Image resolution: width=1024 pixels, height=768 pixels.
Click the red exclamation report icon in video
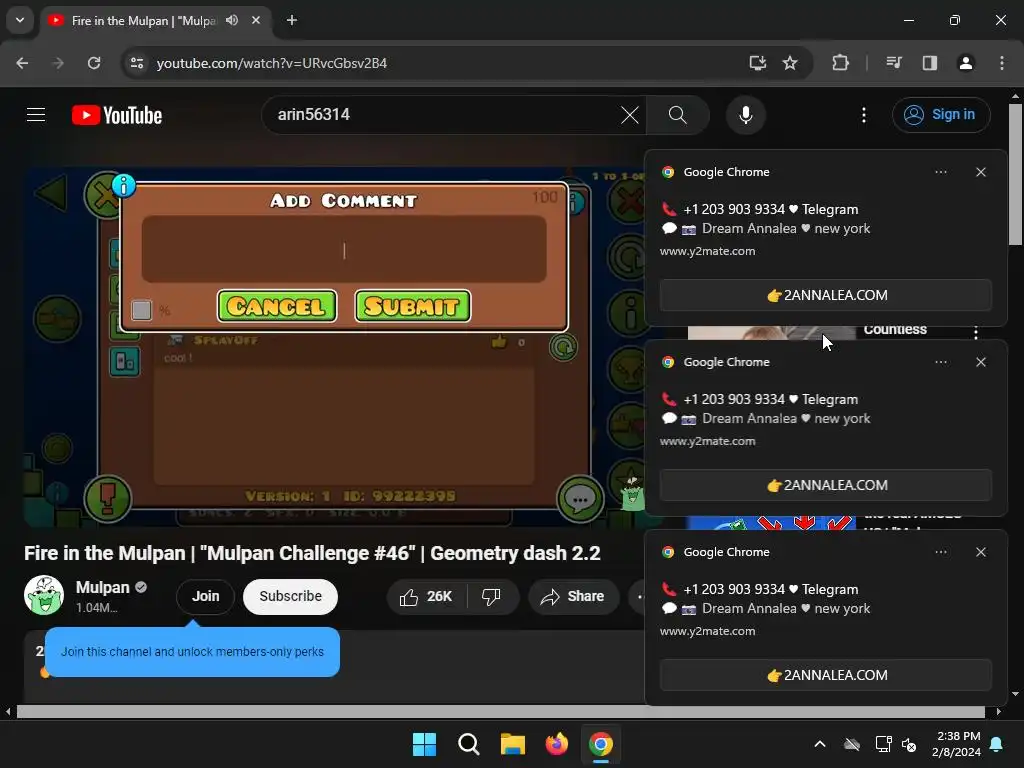[108, 498]
